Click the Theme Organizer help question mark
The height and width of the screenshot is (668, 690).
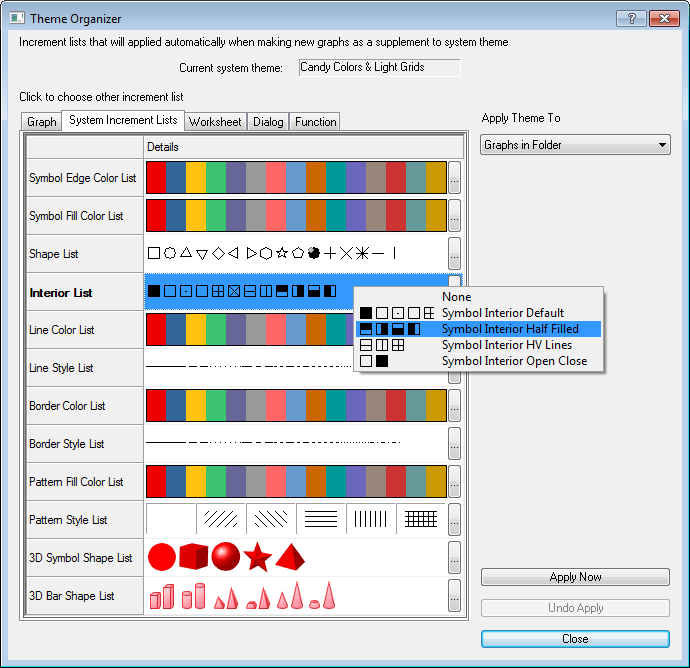(630, 18)
